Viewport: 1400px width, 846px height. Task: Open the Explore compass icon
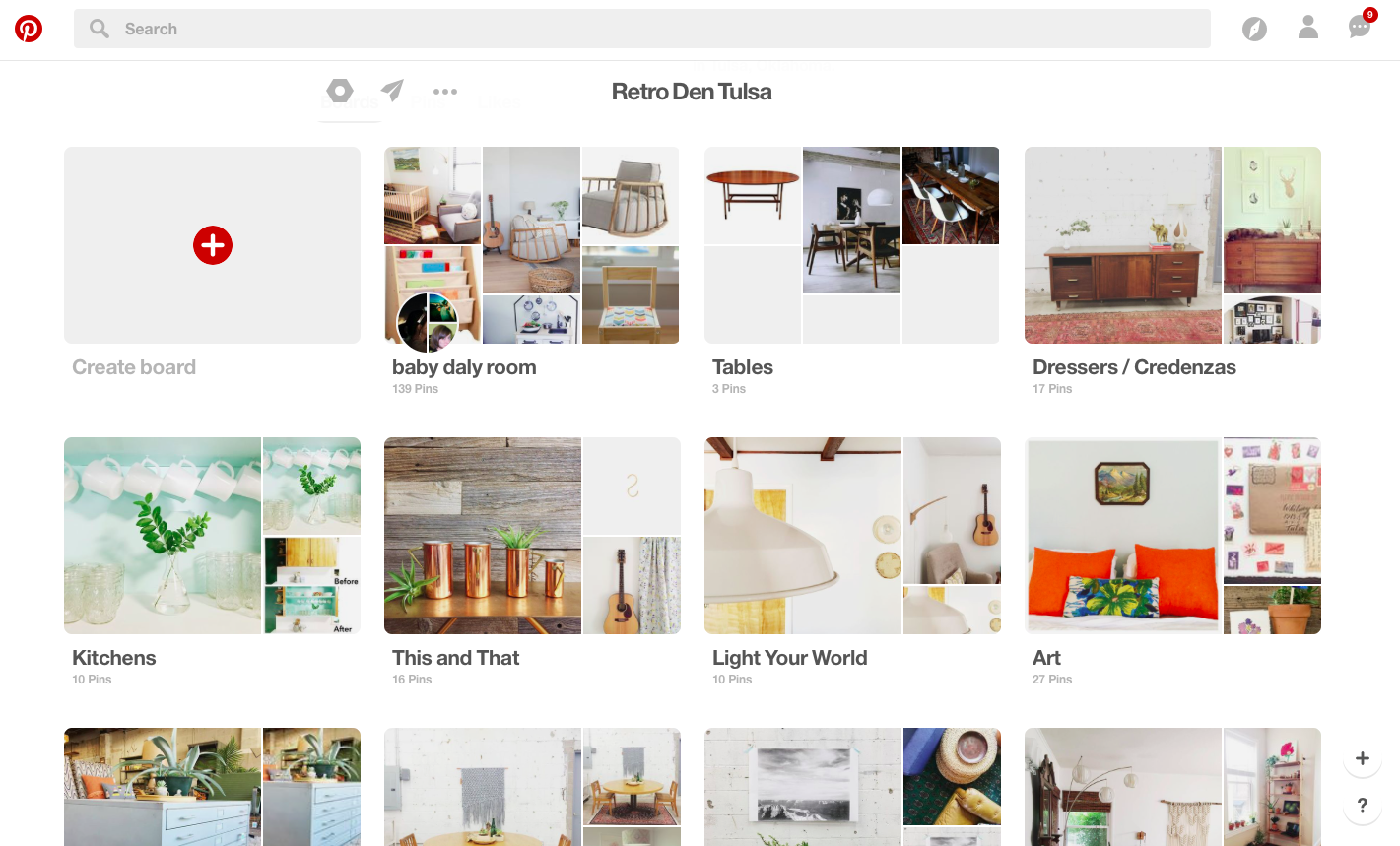point(1254,29)
